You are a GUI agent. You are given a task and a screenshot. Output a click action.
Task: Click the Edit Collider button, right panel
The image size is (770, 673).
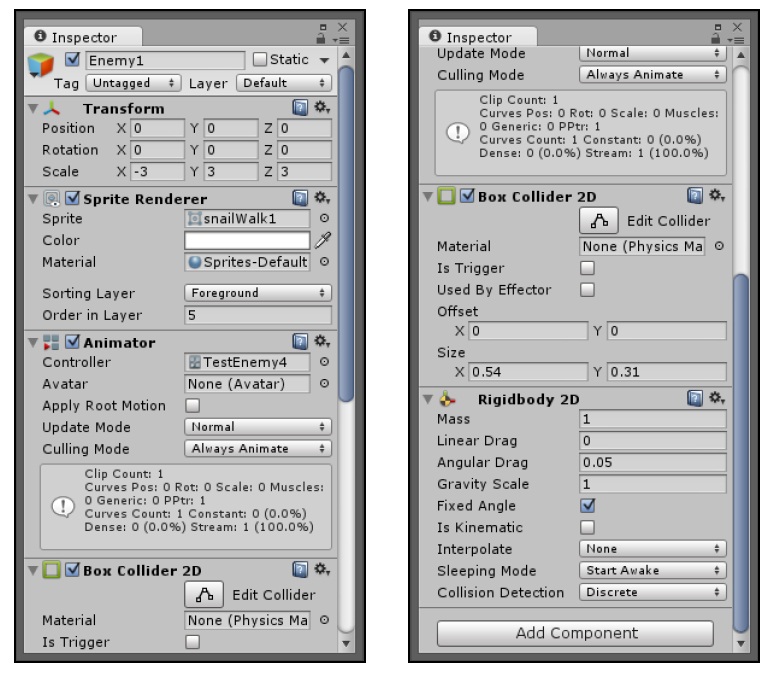pos(599,221)
